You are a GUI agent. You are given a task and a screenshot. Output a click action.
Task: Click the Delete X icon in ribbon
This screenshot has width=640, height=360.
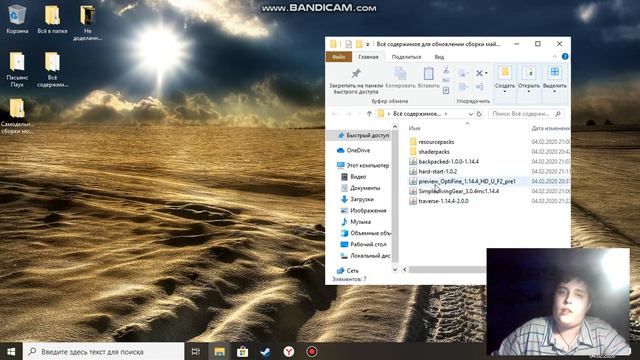coord(479,73)
